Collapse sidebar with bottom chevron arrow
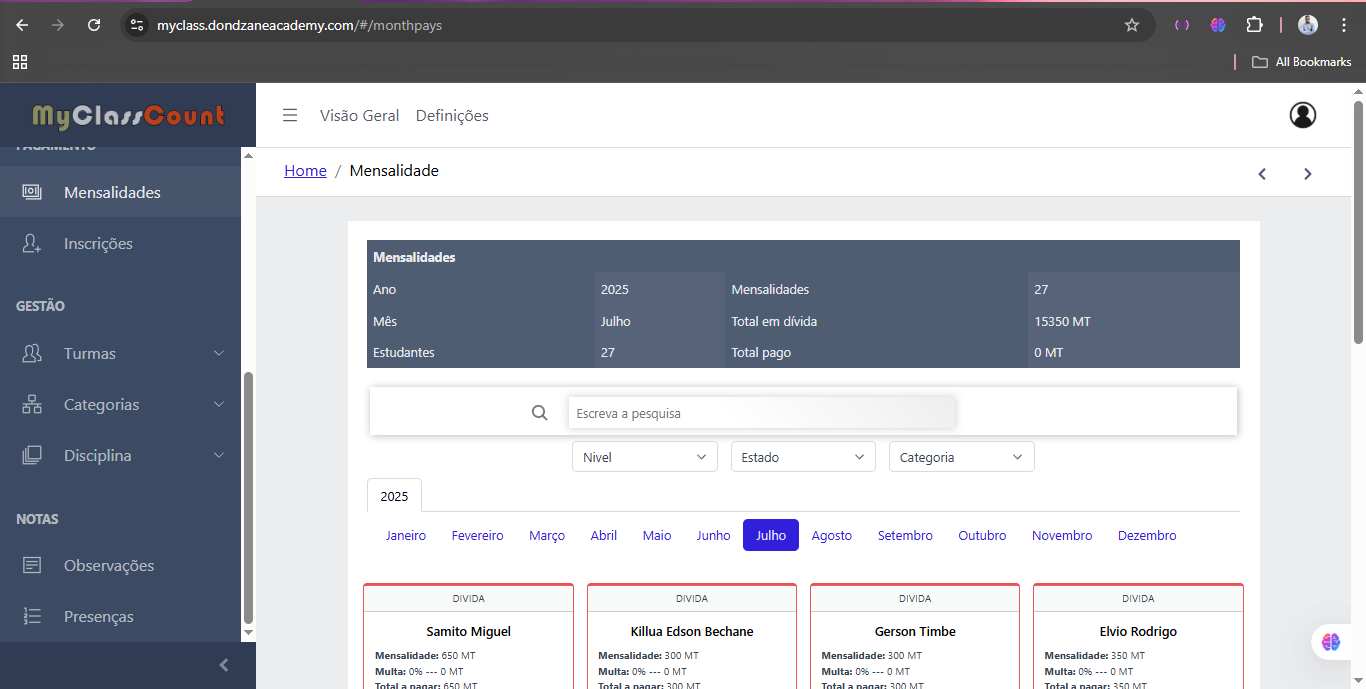1366x689 pixels. click(224, 665)
